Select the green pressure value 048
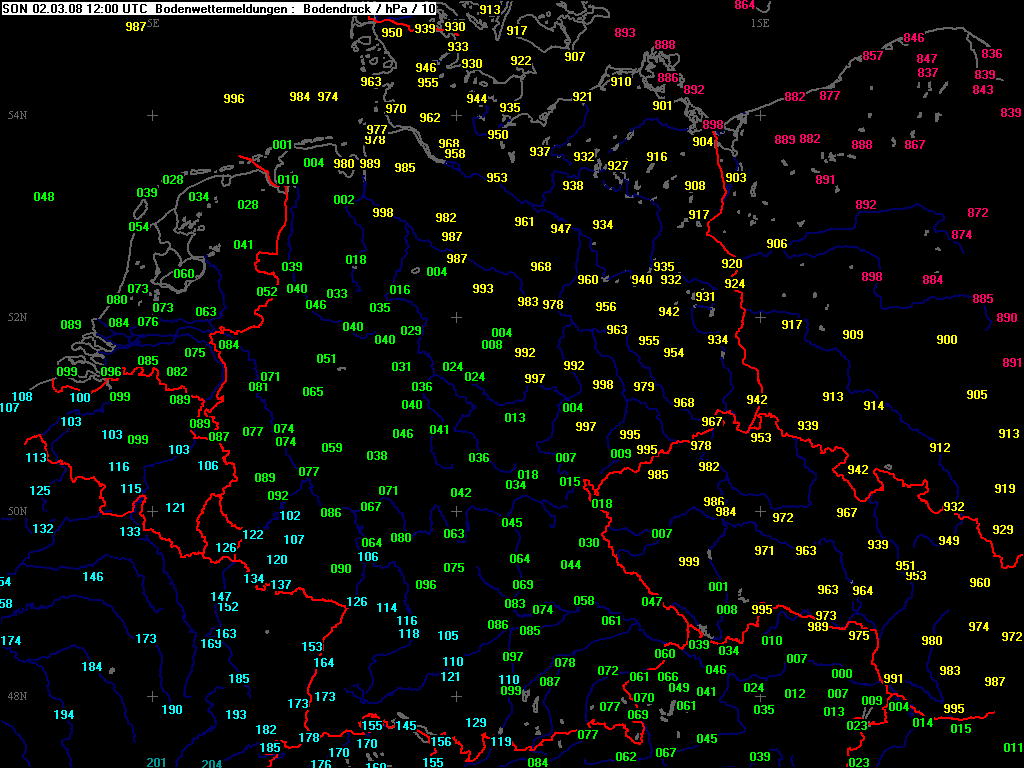 point(44,197)
